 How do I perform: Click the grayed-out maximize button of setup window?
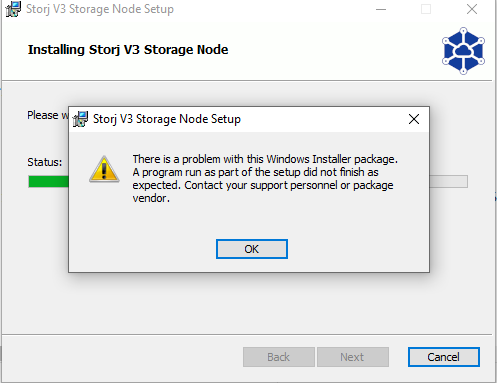[426, 9]
